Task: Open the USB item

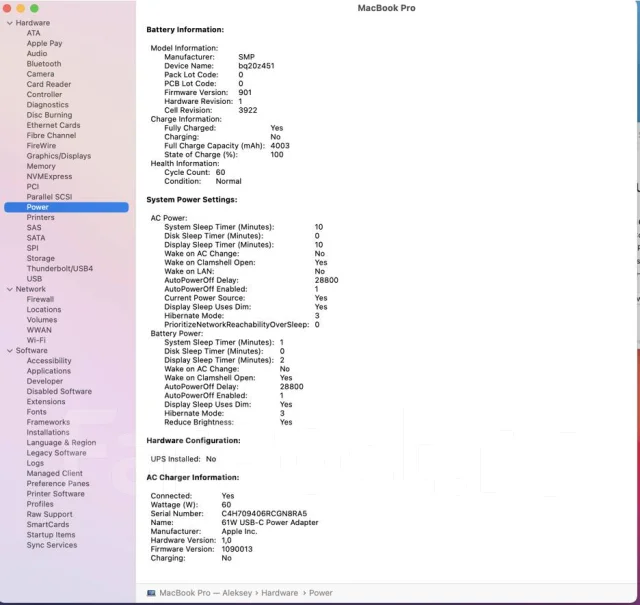Action: point(34,279)
